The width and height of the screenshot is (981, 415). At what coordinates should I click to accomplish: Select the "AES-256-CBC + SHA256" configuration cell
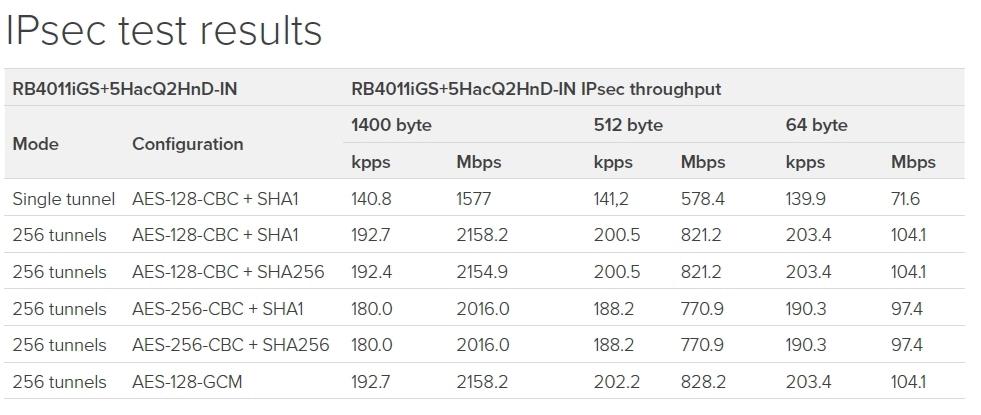pyautogui.click(x=230, y=345)
